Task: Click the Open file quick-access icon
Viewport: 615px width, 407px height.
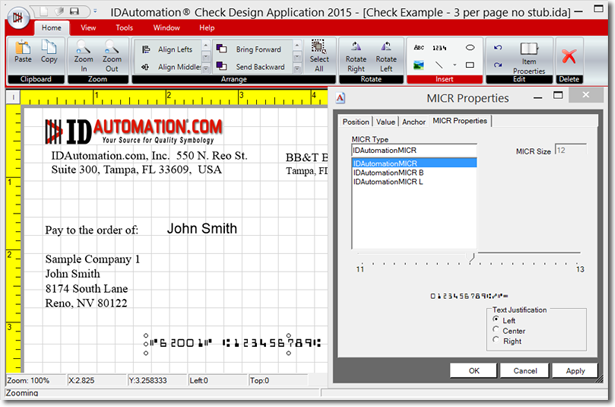Action: click(x=59, y=12)
